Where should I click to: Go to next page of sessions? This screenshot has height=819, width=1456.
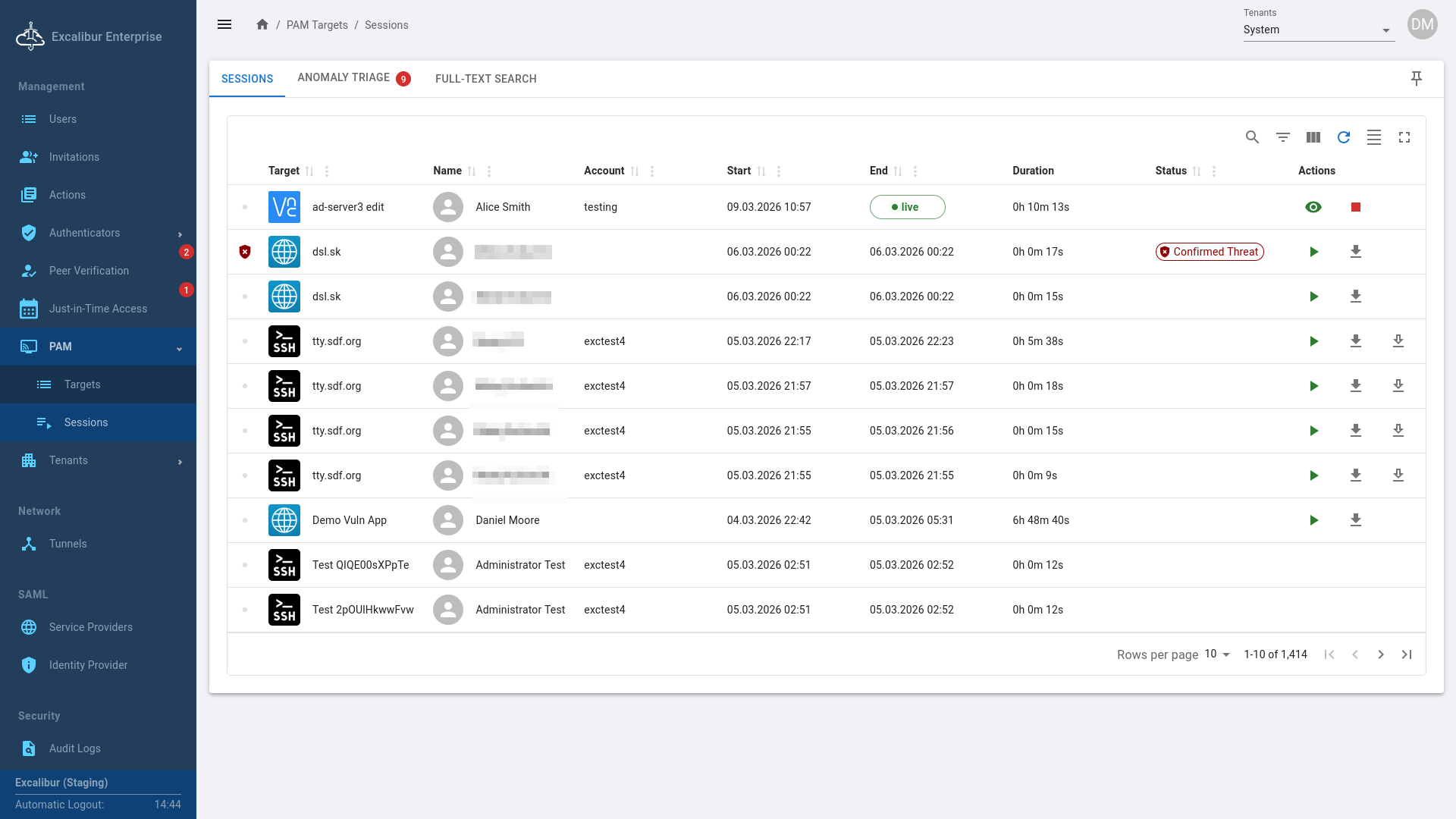1380,654
